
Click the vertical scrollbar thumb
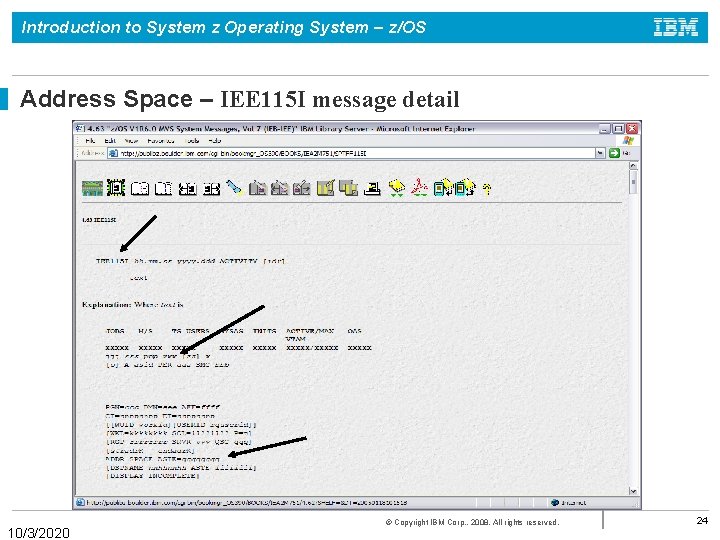click(x=633, y=182)
